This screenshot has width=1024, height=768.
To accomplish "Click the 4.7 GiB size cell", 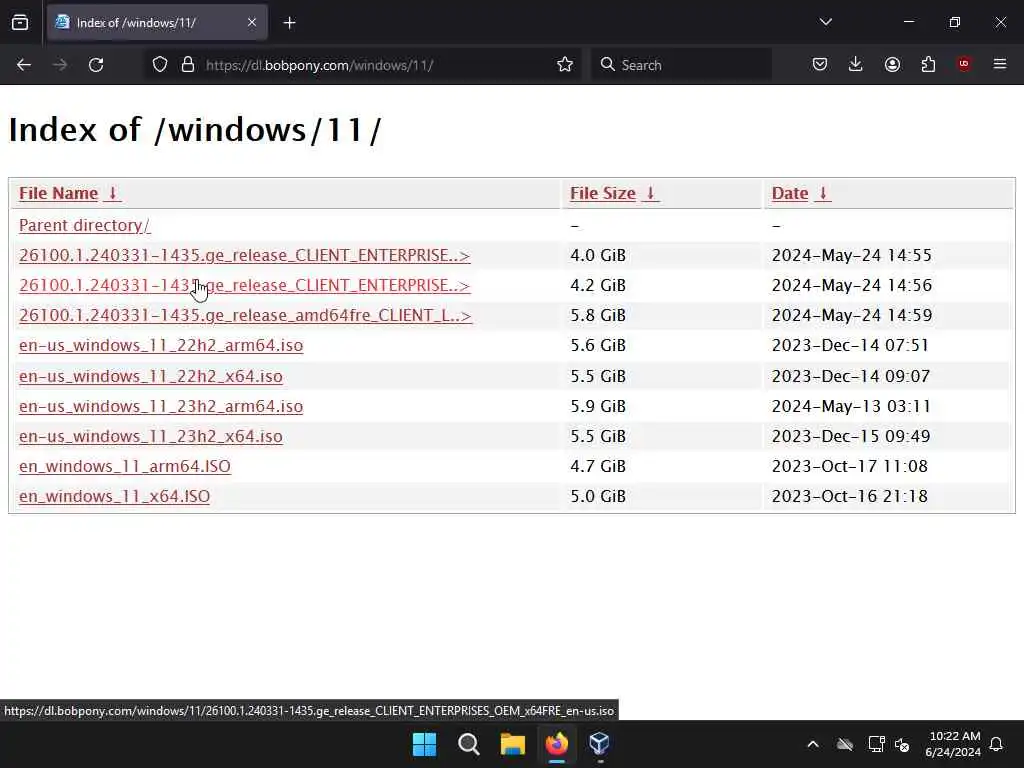I will (598, 466).
